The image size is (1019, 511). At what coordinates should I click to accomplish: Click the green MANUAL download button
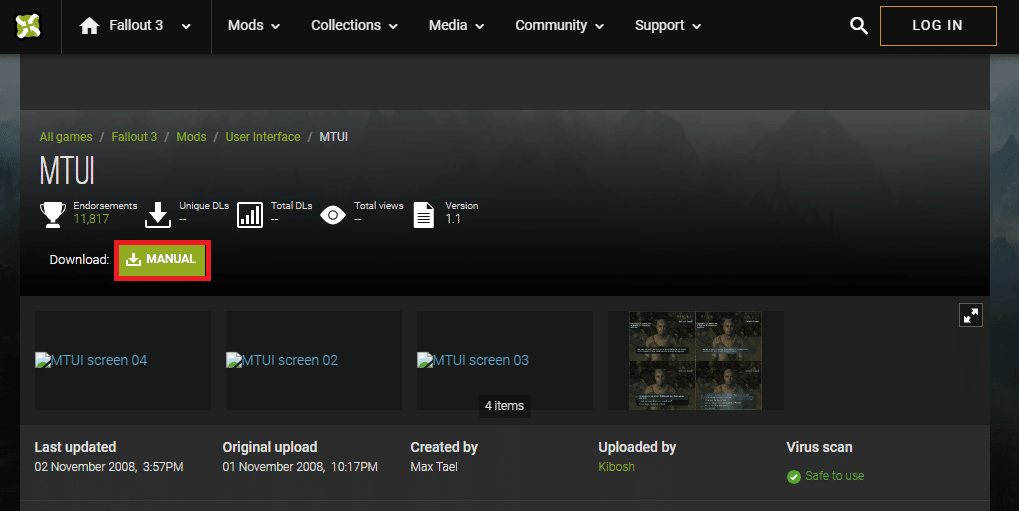pyautogui.click(x=162, y=259)
